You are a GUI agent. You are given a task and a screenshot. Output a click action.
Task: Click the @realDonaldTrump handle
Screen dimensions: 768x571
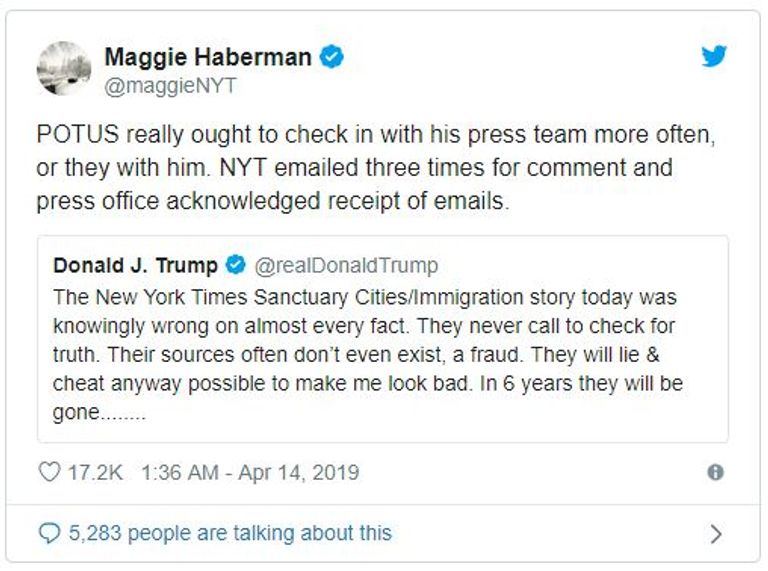point(346,265)
